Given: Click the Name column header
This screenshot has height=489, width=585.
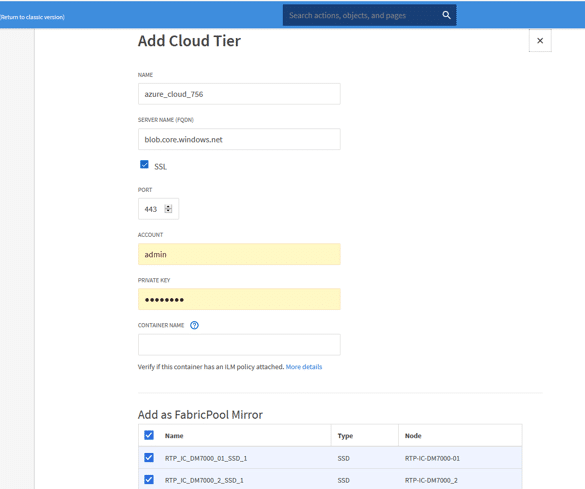Looking at the screenshot, I should tap(174, 436).
